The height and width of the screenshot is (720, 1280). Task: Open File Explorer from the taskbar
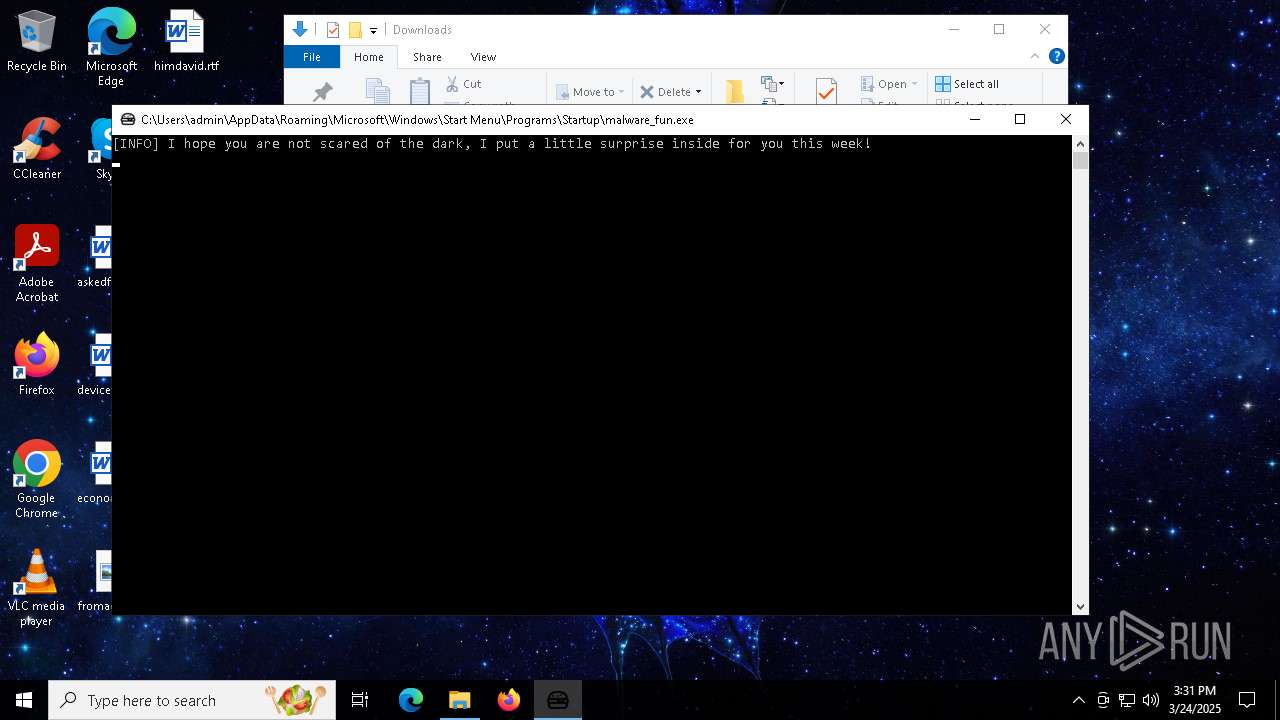coord(459,700)
